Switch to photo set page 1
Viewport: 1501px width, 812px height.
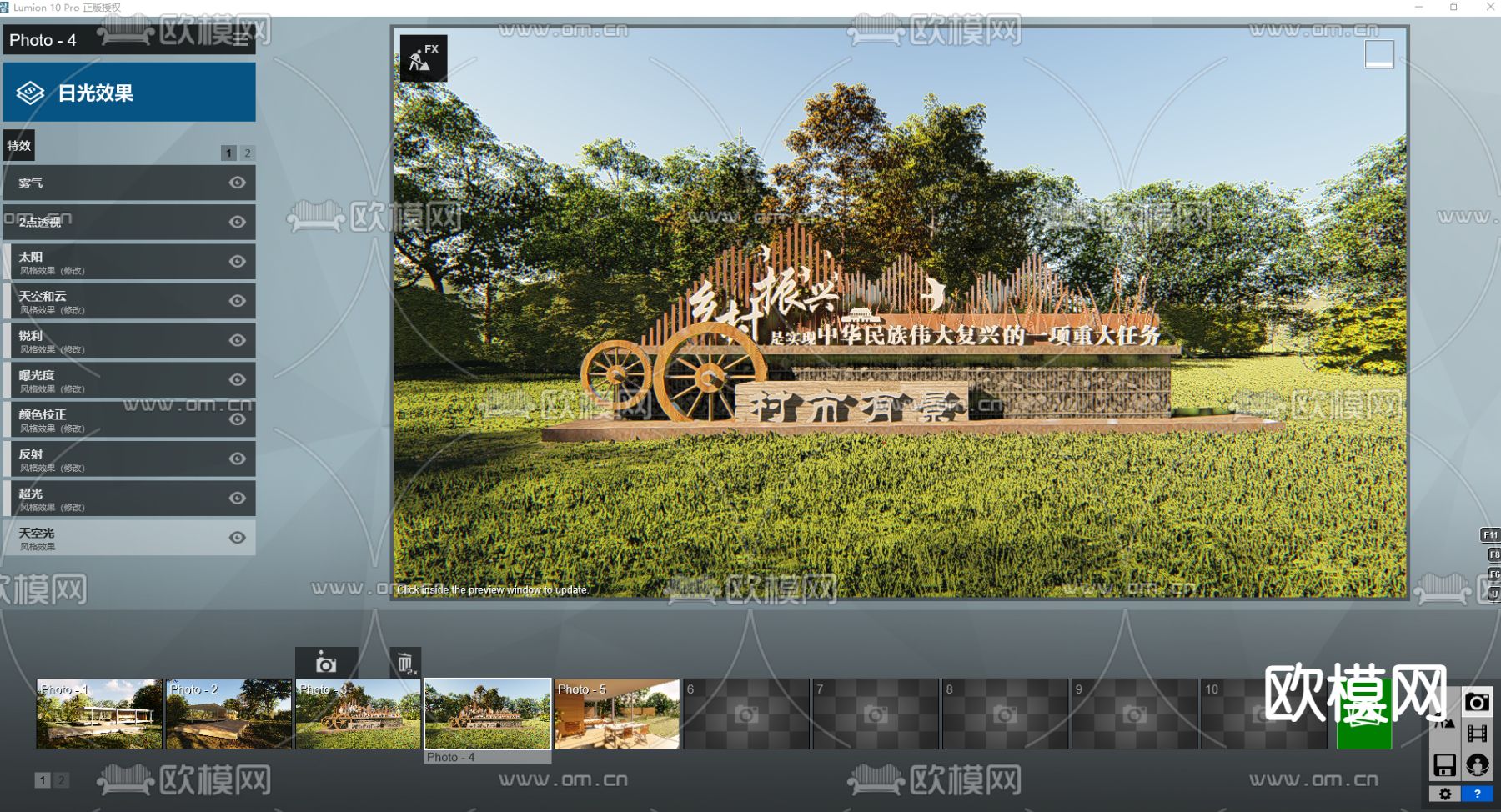pyautogui.click(x=43, y=780)
